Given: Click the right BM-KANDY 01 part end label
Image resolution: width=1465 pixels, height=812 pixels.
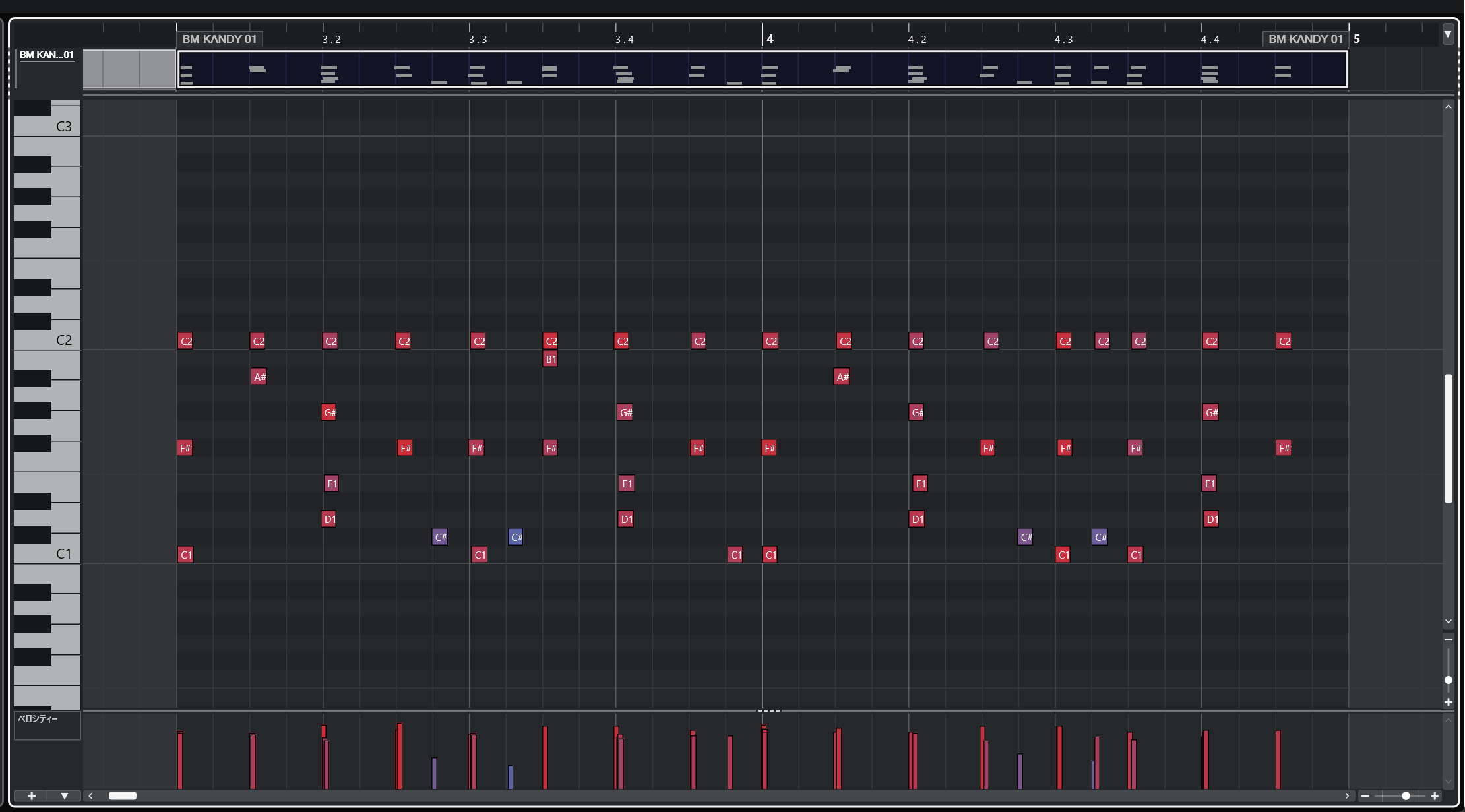Looking at the screenshot, I should 1305,39.
